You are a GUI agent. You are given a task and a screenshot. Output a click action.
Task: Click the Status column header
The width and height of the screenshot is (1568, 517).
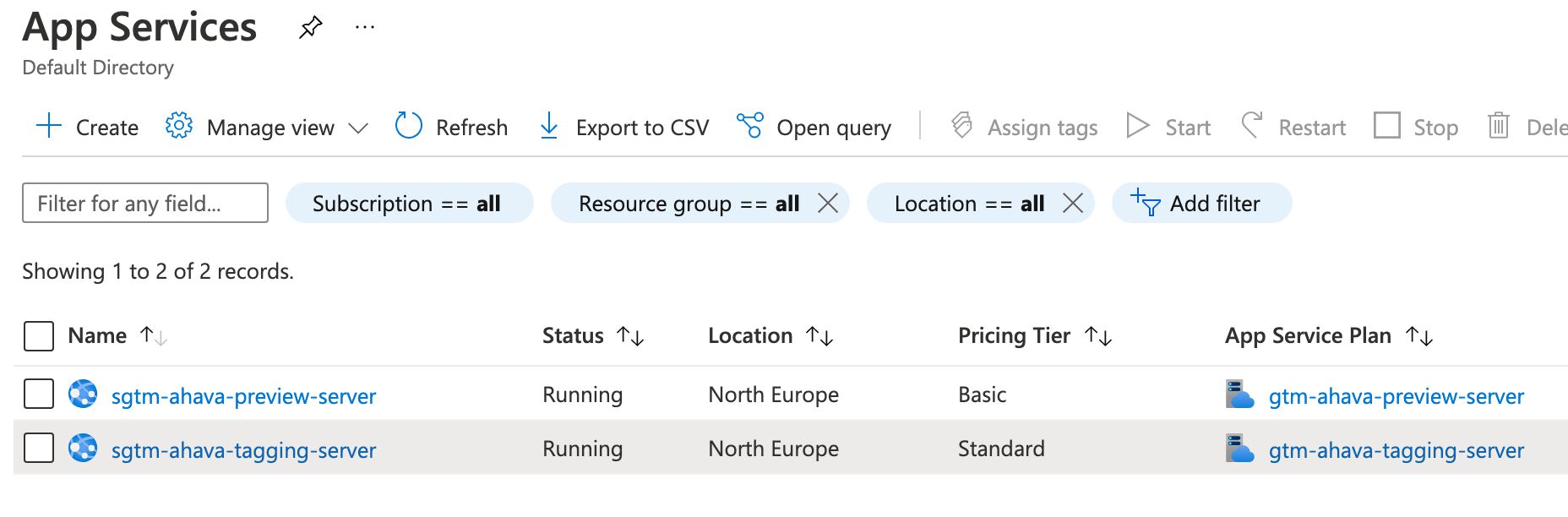(x=573, y=335)
